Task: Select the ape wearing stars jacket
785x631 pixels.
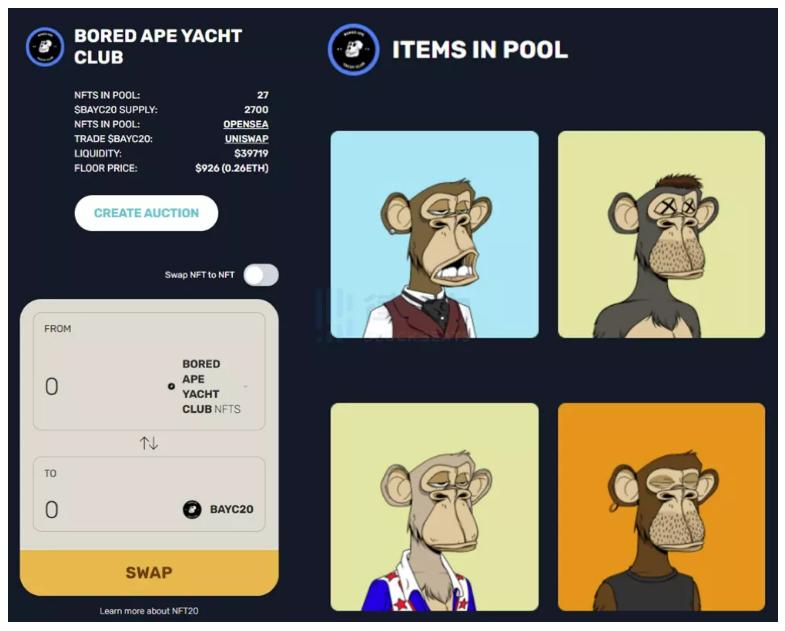Action: point(435,507)
